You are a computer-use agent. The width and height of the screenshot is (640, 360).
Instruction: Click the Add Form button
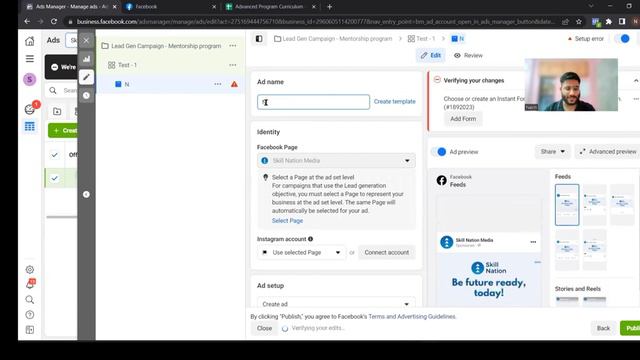(x=463, y=119)
